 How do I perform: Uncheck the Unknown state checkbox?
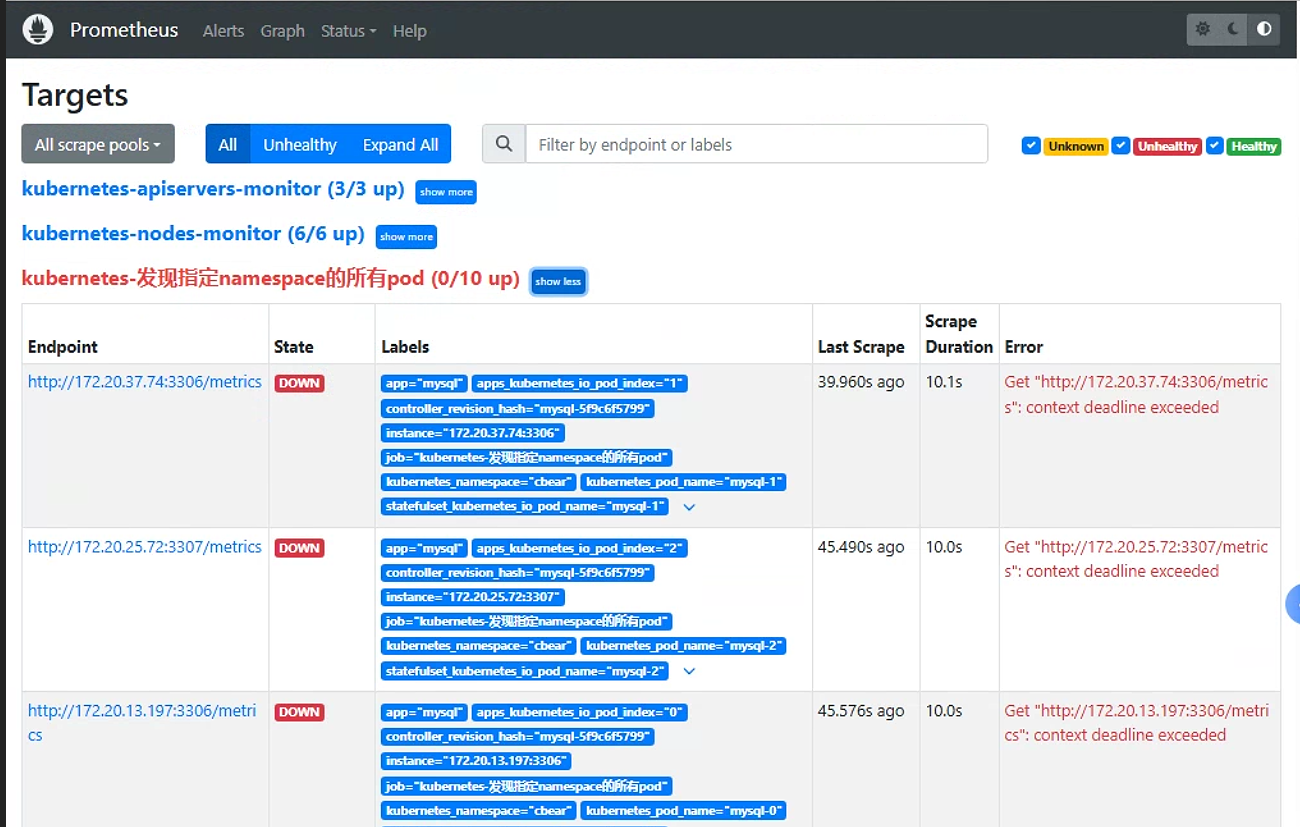1031,146
